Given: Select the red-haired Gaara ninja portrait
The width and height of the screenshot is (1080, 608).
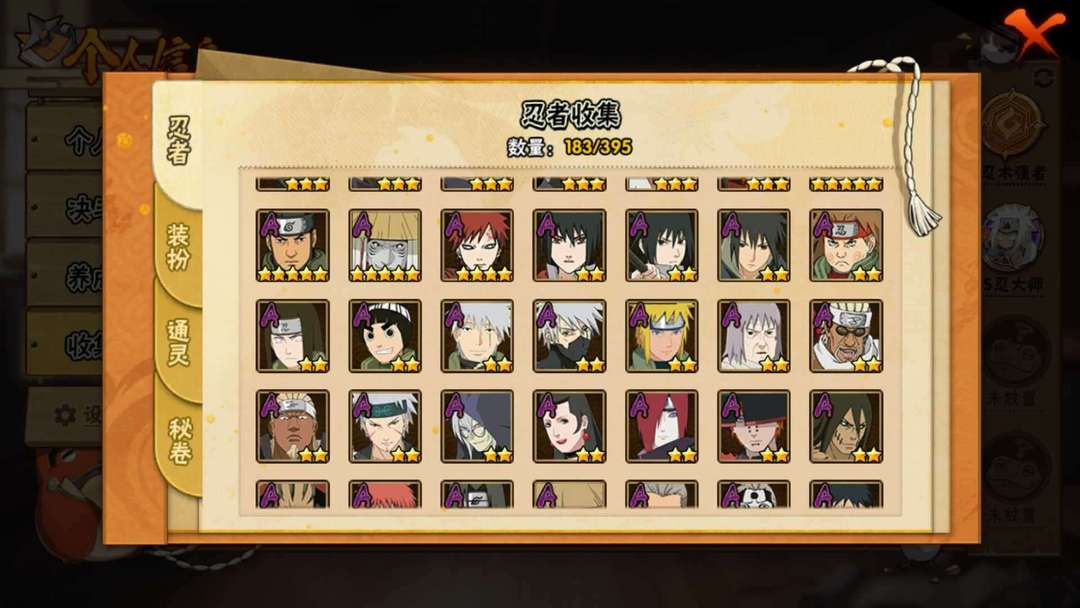Looking at the screenshot, I should [x=477, y=245].
